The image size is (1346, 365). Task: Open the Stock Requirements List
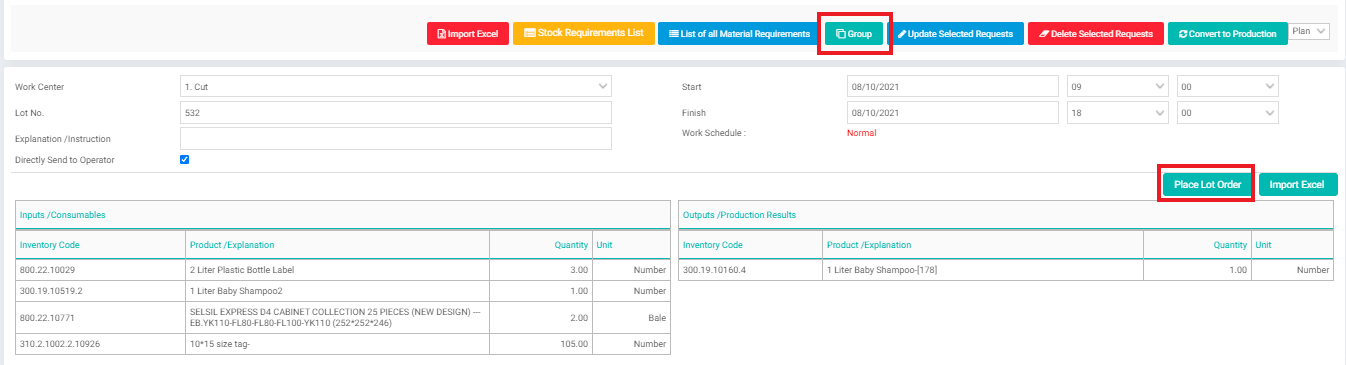(584, 33)
